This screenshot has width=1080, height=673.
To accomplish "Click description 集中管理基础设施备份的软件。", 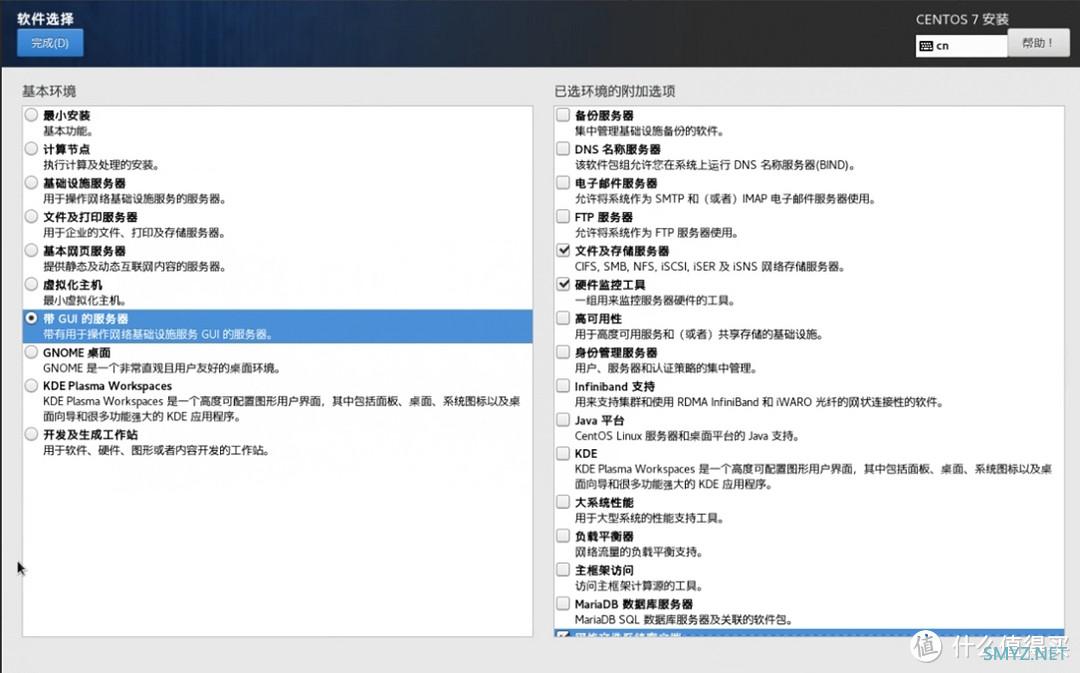I will tap(650, 131).
